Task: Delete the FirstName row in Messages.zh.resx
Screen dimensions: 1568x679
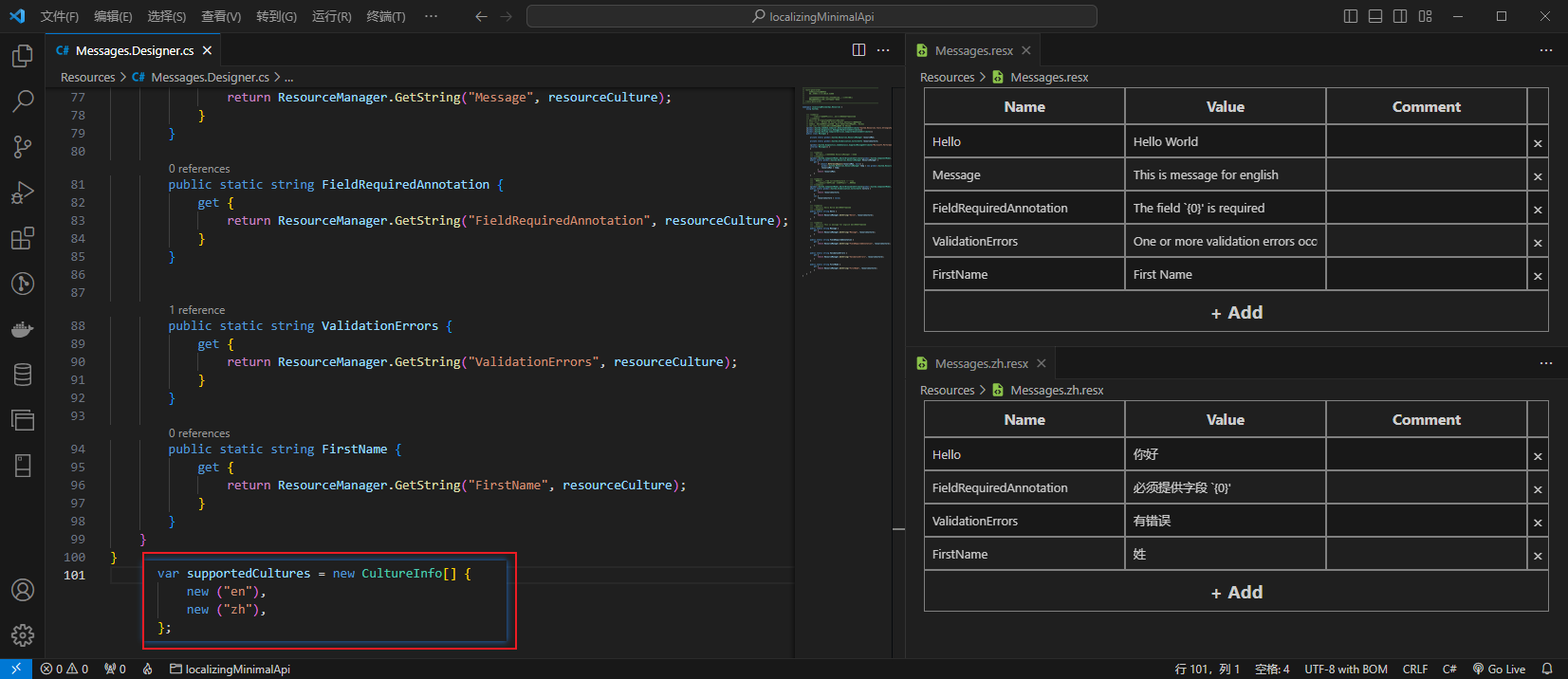Action: [1538, 556]
